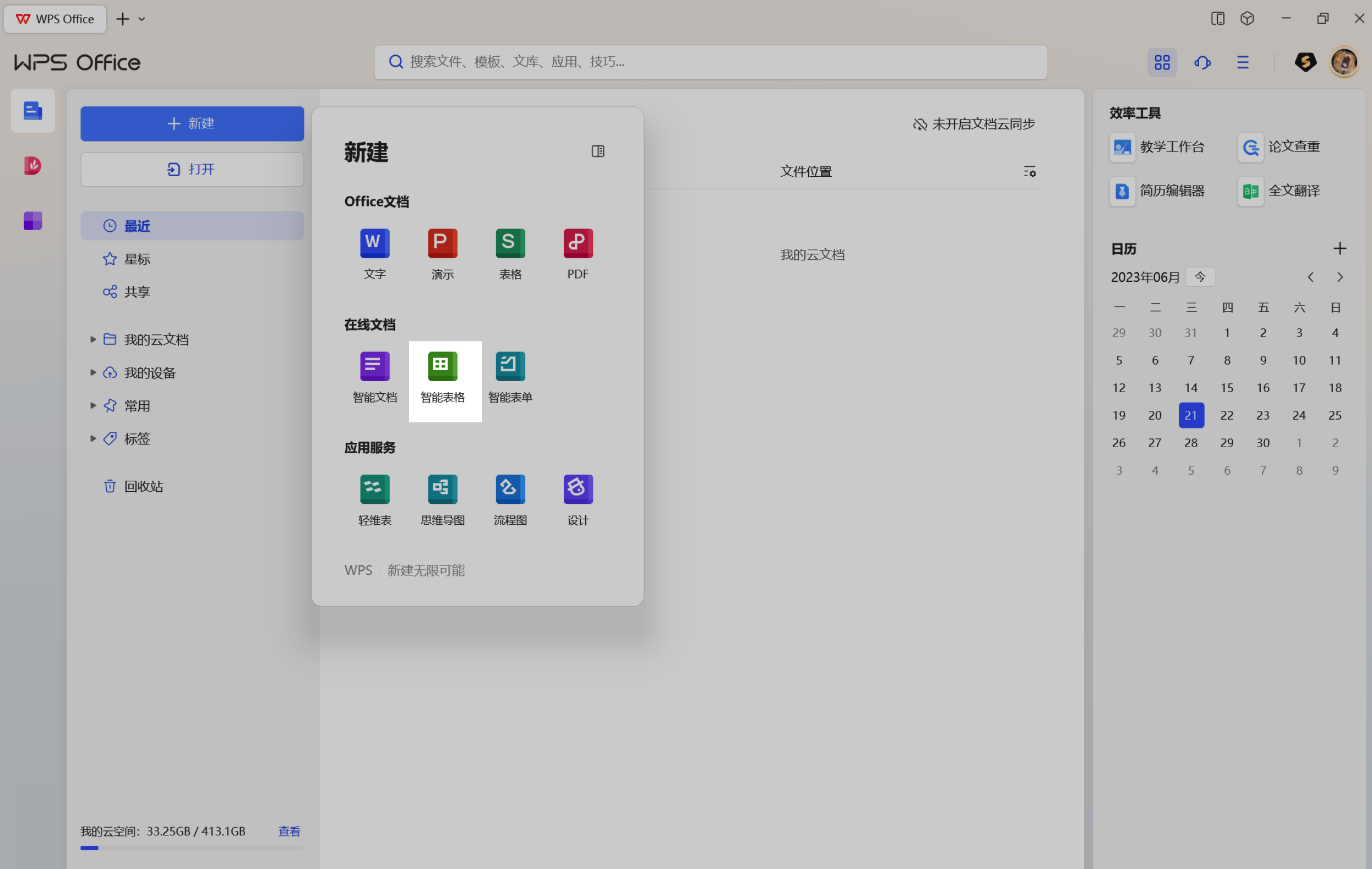
Task: Click the 查看 cloud space link
Action: click(x=289, y=832)
